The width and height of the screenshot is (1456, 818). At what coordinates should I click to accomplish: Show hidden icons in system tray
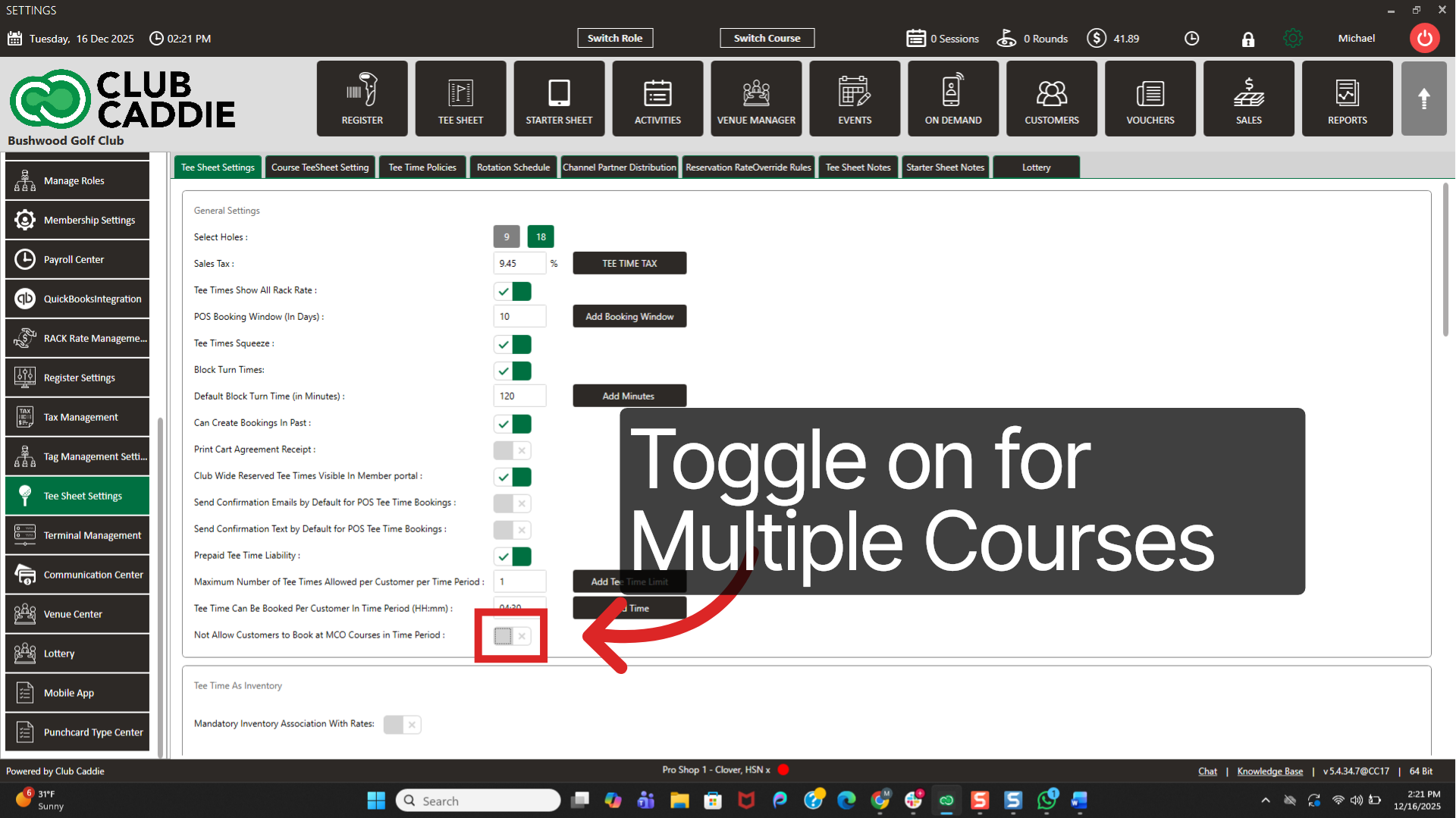1265,801
